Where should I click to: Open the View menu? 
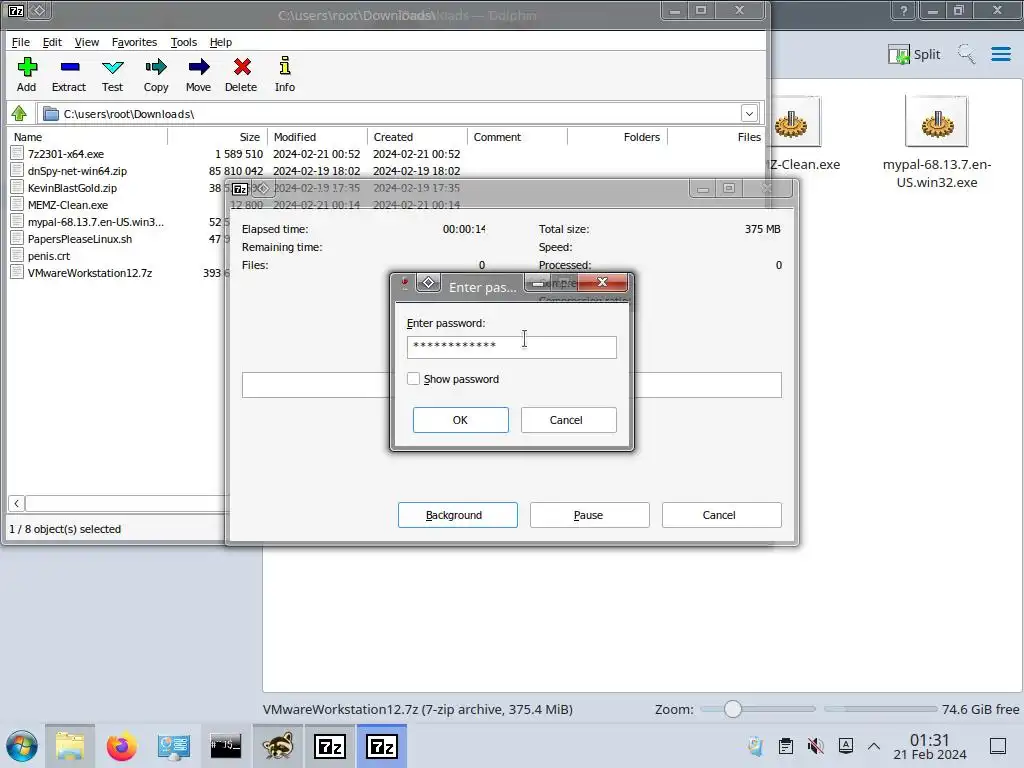[86, 42]
